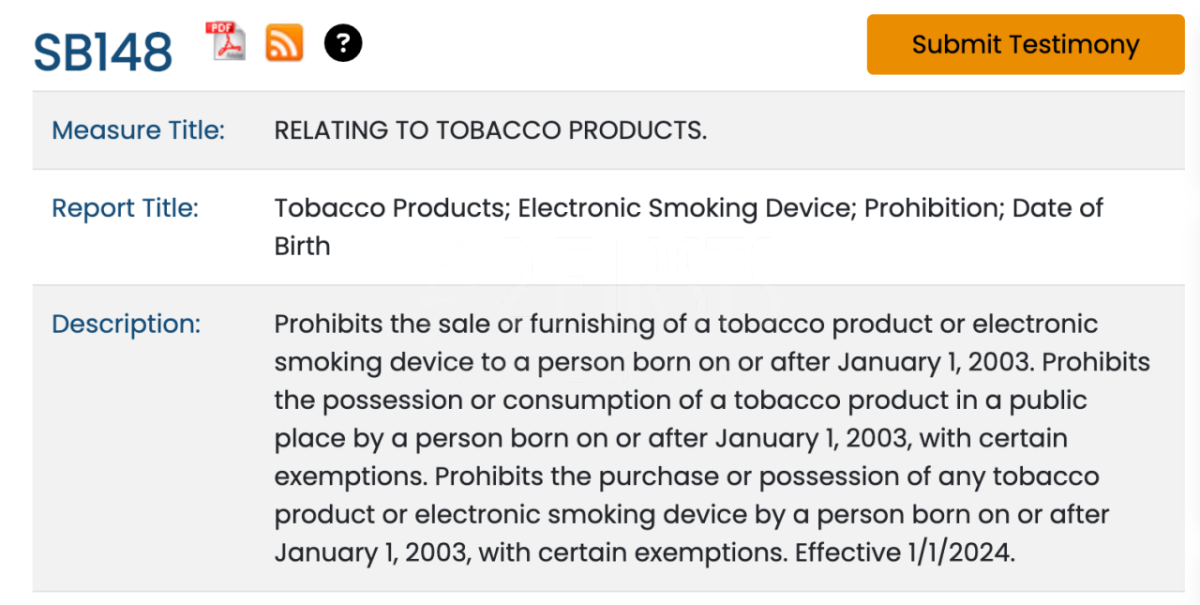Viewport: 1200px width, 605px height.
Task: Click the line starting product or electronic smoking
Action: pyautogui.click(x=692, y=514)
